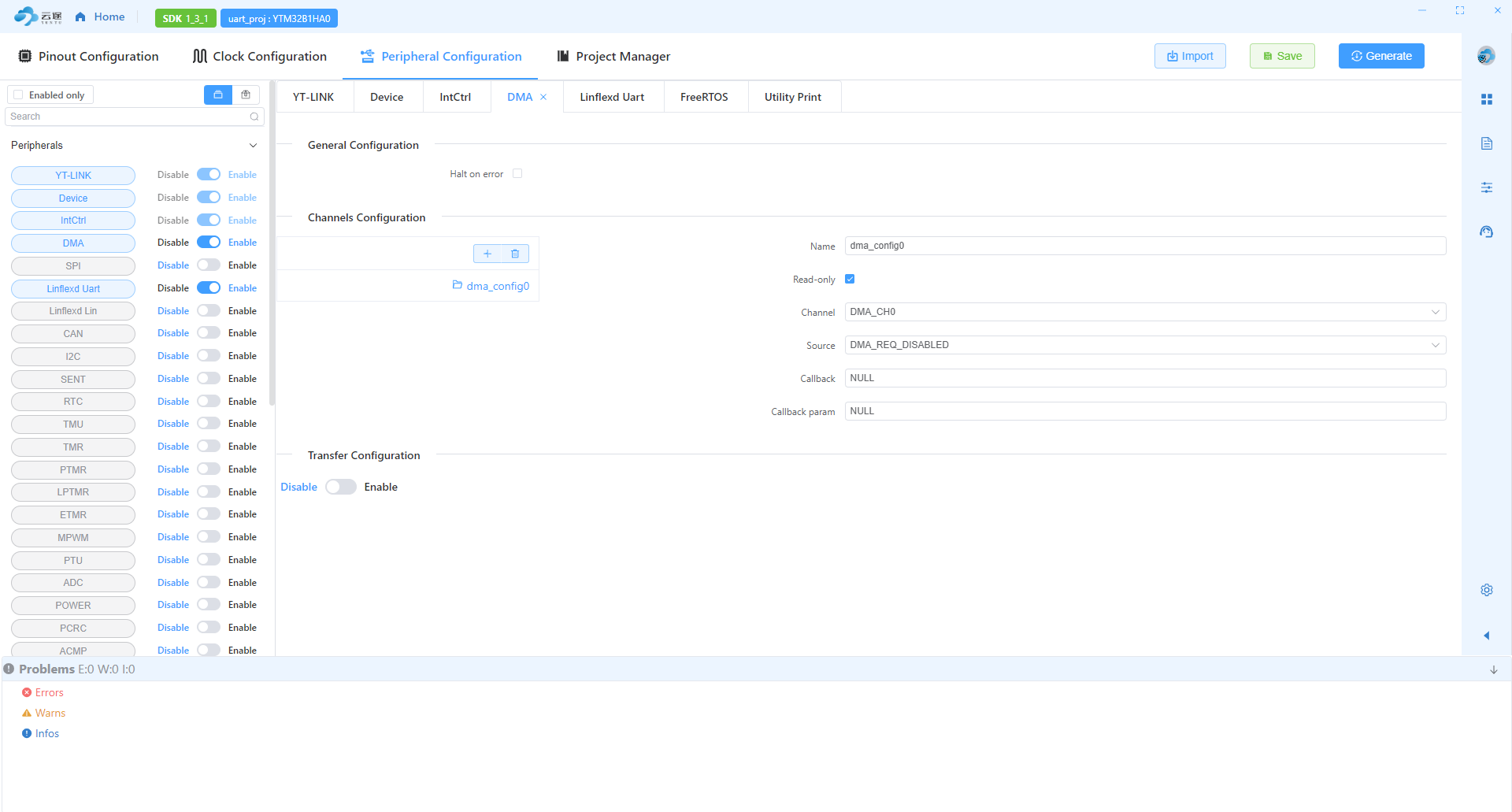This screenshot has height=812, width=1512.
Task: Click the Generate button
Action: point(1381,56)
